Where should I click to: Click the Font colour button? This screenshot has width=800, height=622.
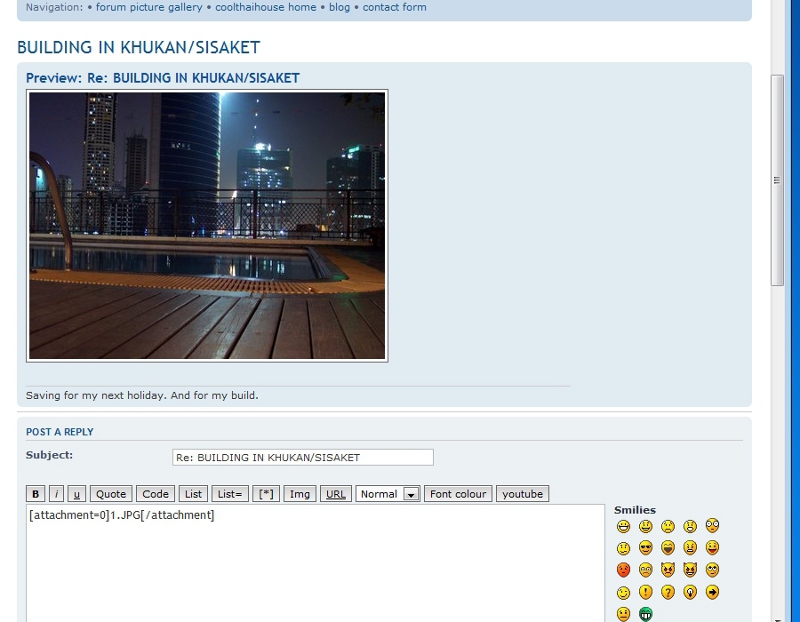pyautogui.click(x=458, y=494)
